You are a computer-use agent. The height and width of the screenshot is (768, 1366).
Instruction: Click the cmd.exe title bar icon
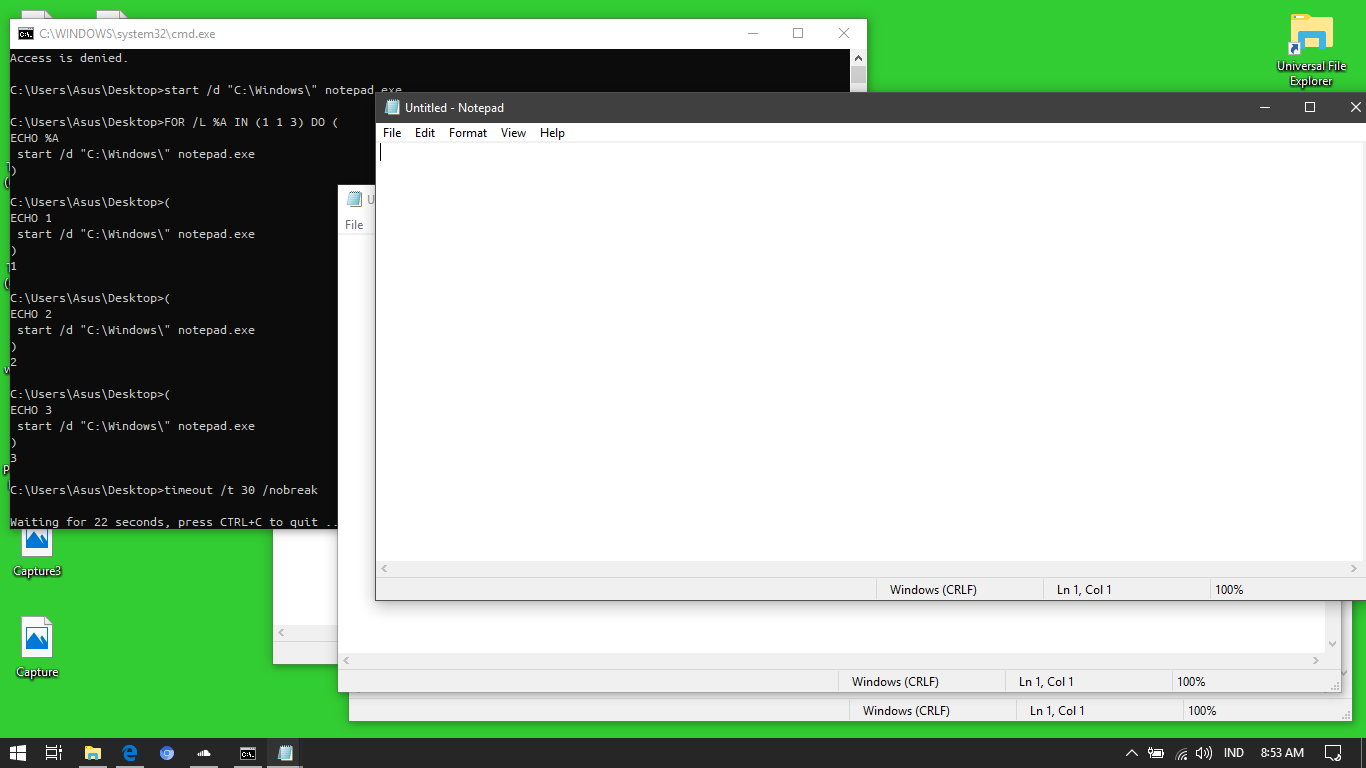click(x=25, y=34)
